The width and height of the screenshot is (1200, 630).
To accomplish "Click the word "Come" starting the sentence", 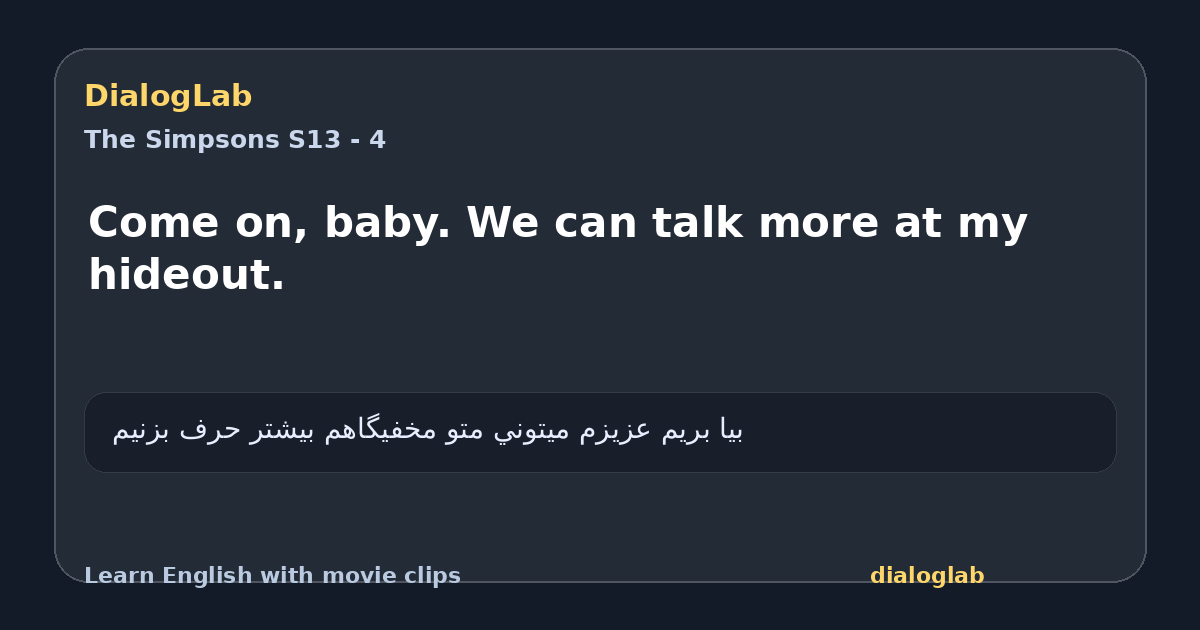I will [153, 222].
